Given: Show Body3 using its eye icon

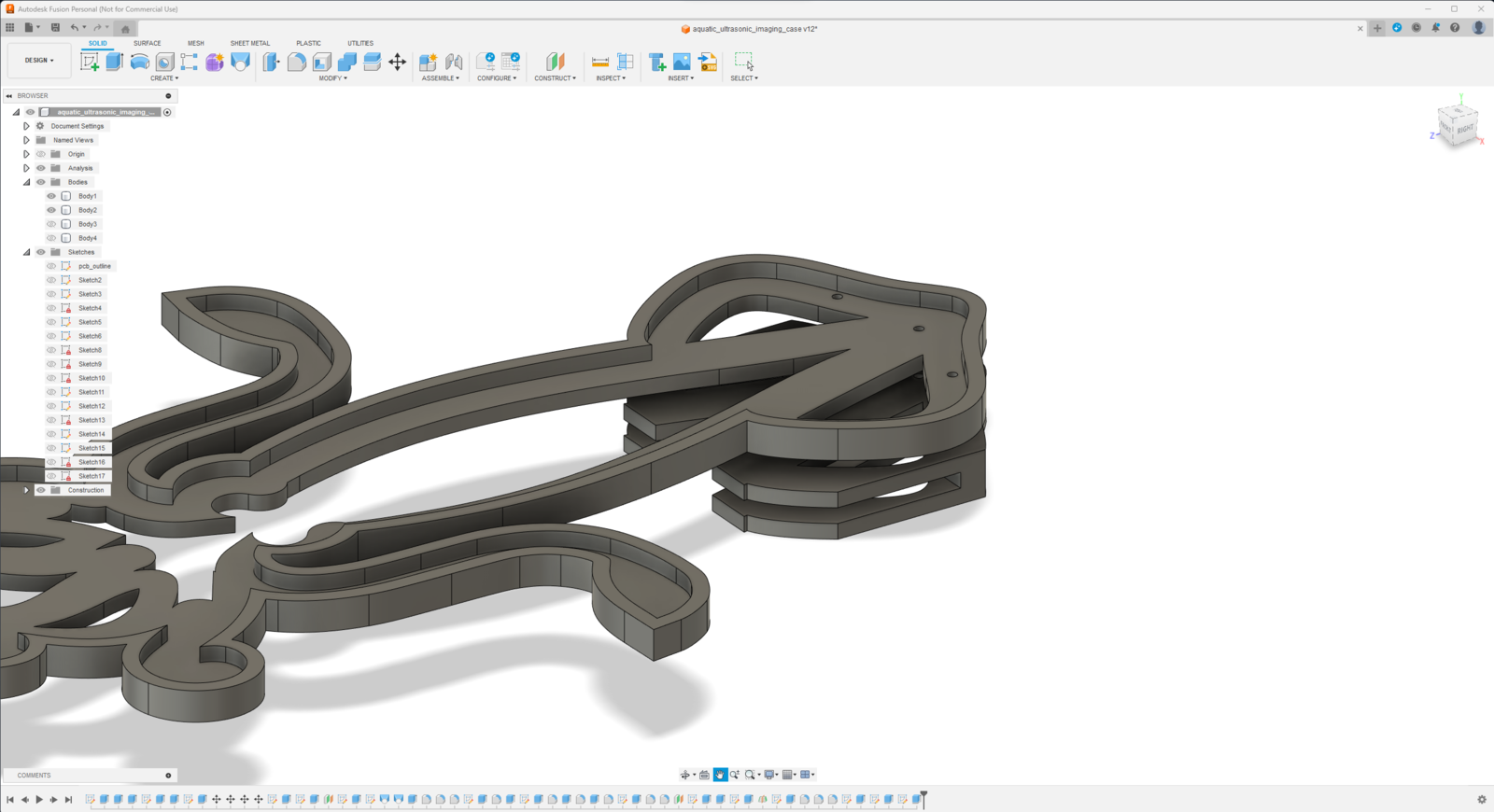Looking at the screenshot, I should (x=51, y=224).
